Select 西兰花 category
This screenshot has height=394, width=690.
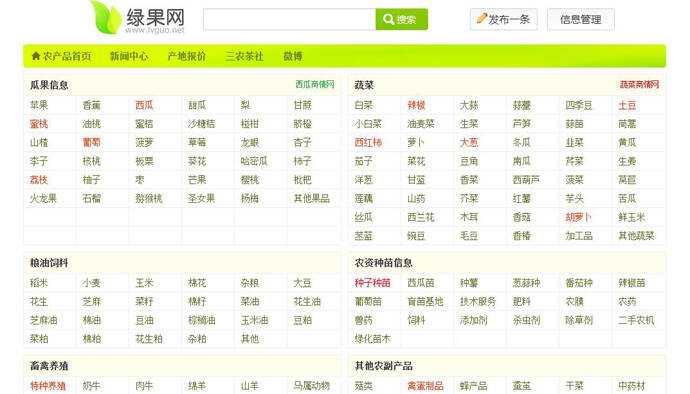tap(421, 217)
